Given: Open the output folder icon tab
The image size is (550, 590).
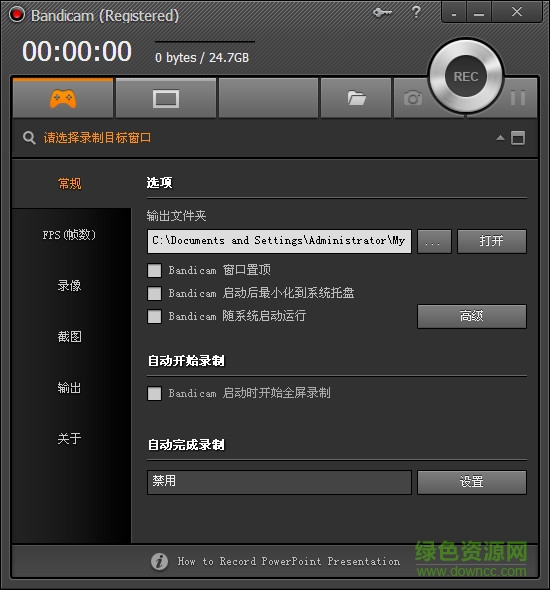Looking at the screenshot, I should [x=356, y=98].
